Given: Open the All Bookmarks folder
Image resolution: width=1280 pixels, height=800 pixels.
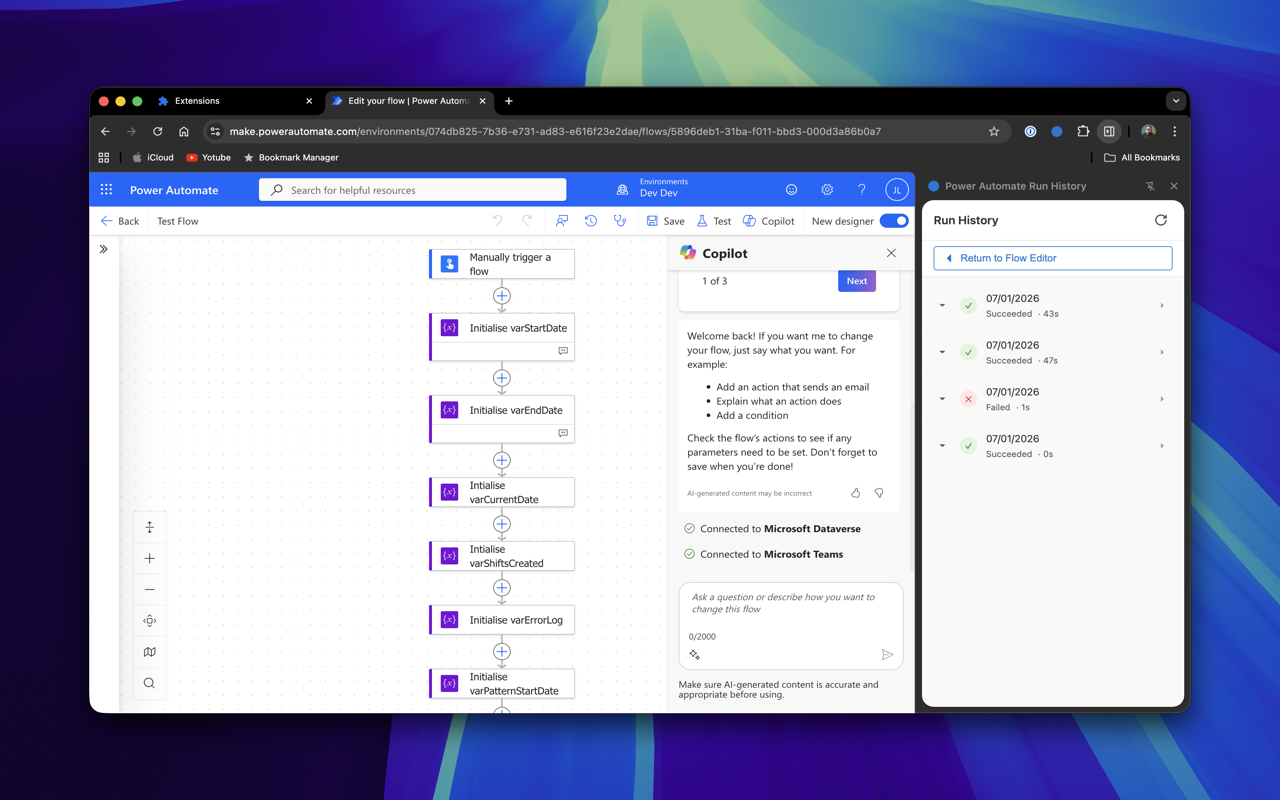Looking at the screenshot, I should pyautogui.click(x=1141, y=158).
